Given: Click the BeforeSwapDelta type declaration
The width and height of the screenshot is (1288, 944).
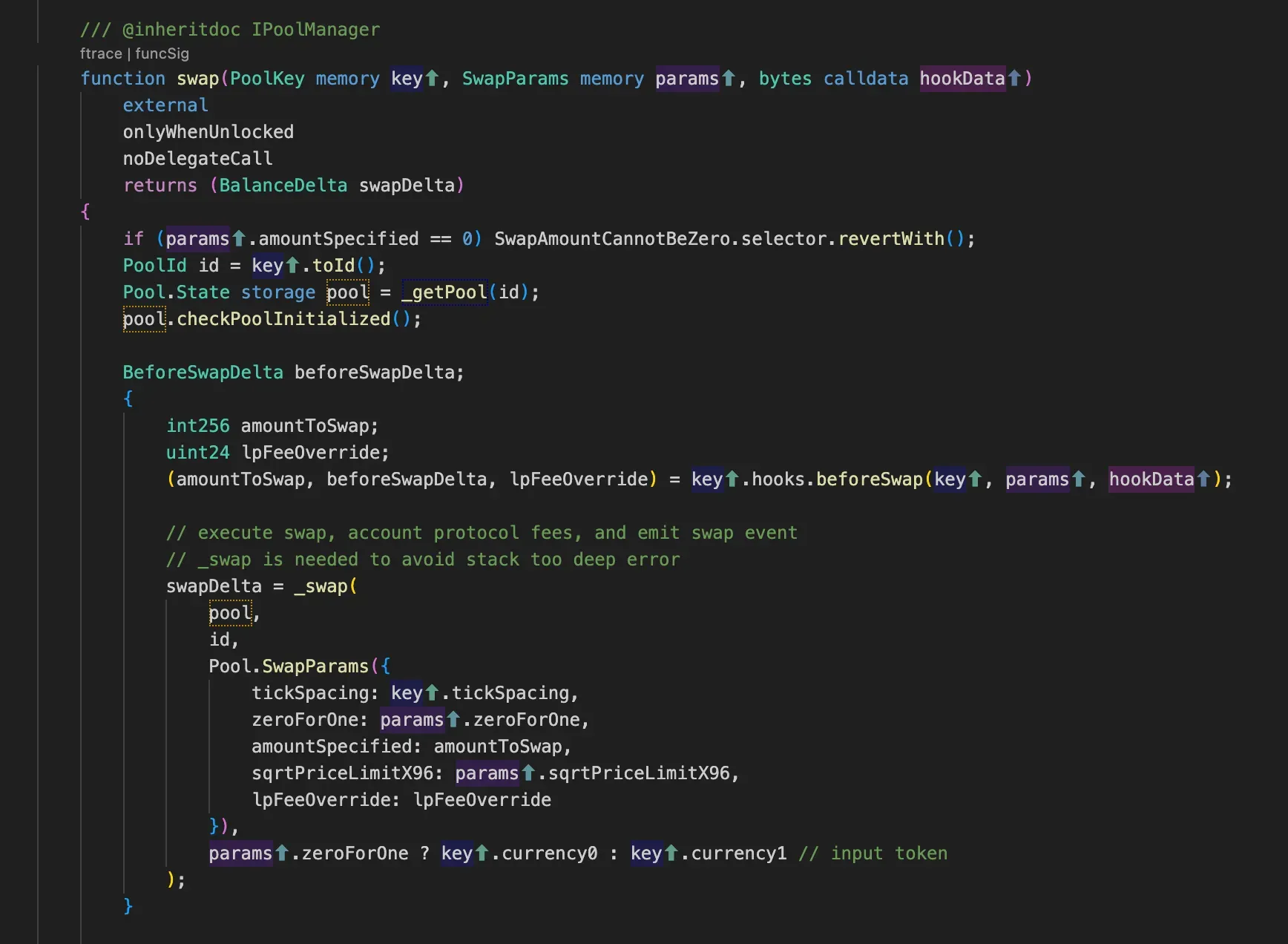Looking at the screenshot, I should [x=203, y=373].
